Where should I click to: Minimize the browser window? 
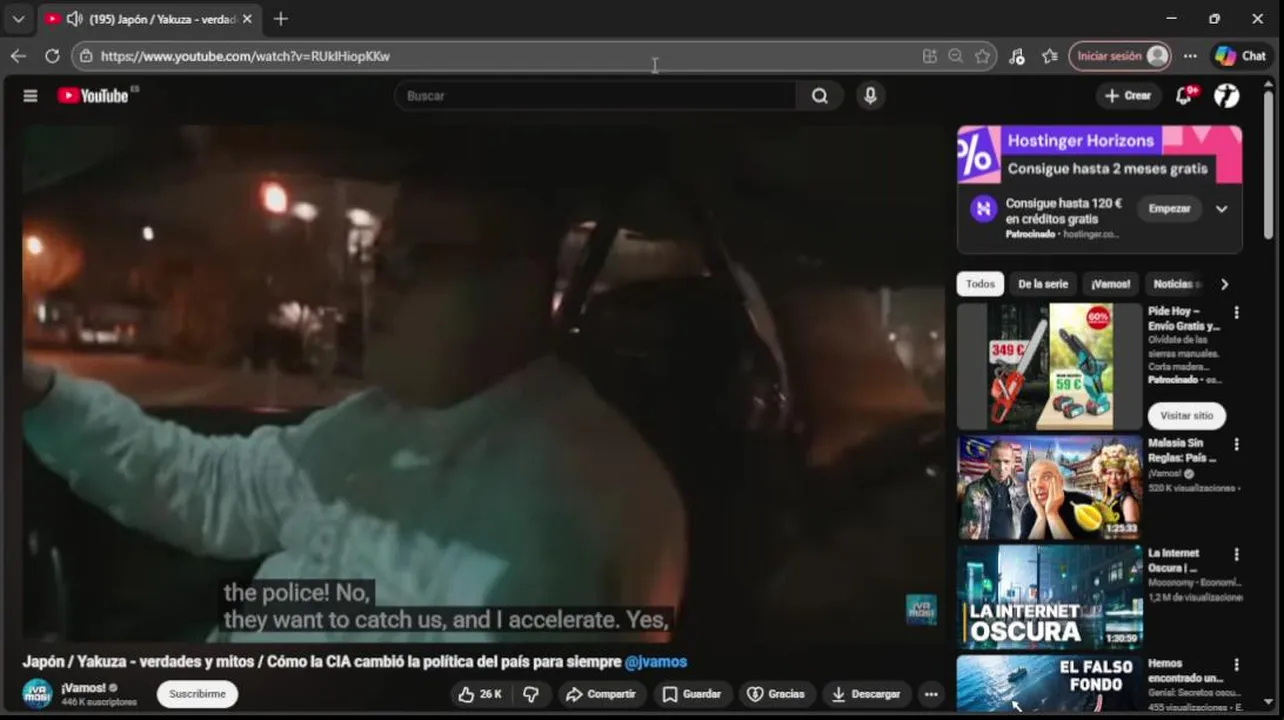1171,19
